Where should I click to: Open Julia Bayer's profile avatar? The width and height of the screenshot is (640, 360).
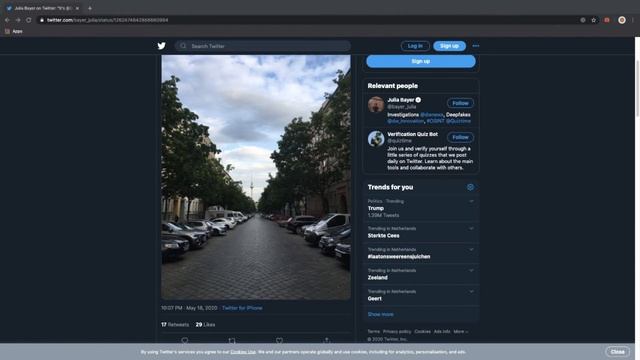[x=376, y=104]
